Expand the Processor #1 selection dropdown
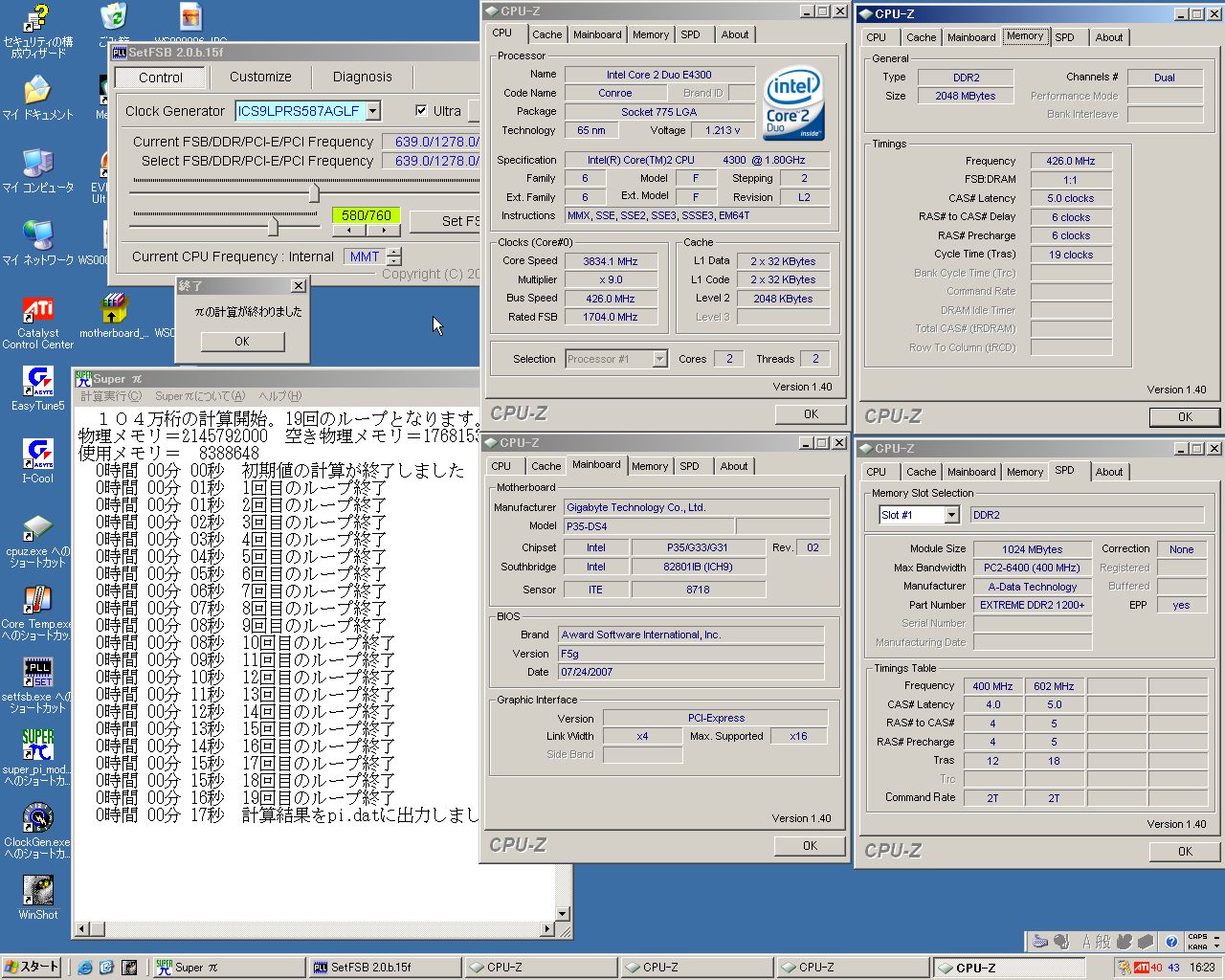The image size is (1225, 980). [659, 359]
